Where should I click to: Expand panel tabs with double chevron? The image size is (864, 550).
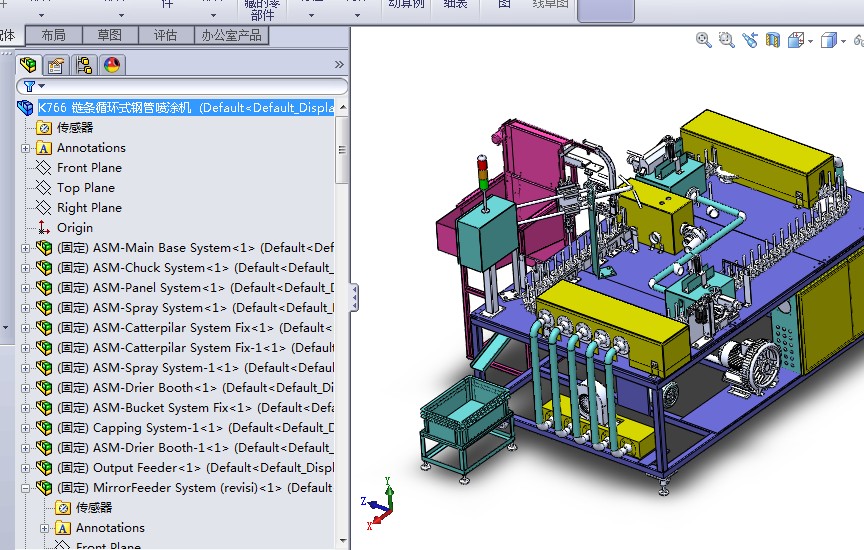click(x=339, y=64)
